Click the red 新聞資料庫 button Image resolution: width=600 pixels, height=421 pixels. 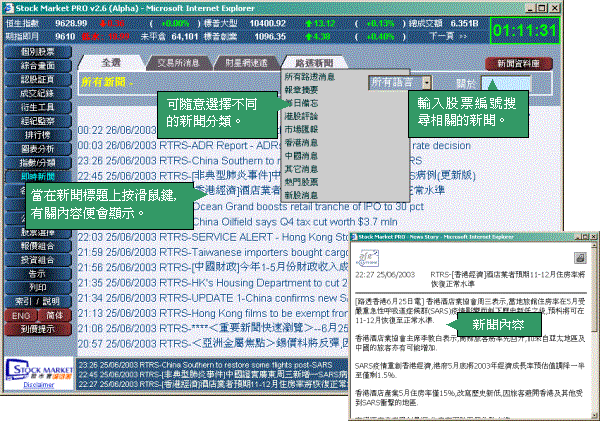coord(518,64)
